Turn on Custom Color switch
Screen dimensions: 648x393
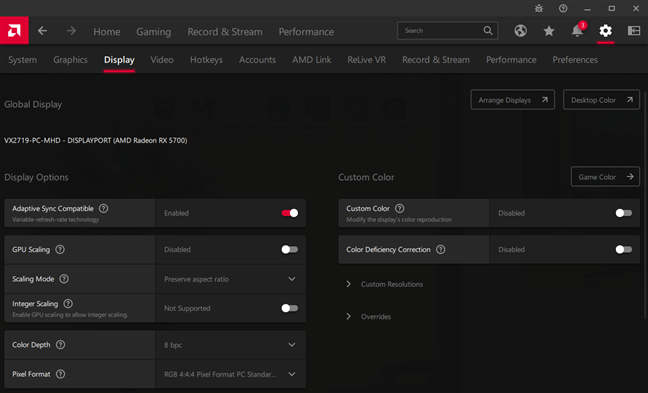(x=624, y=213)
